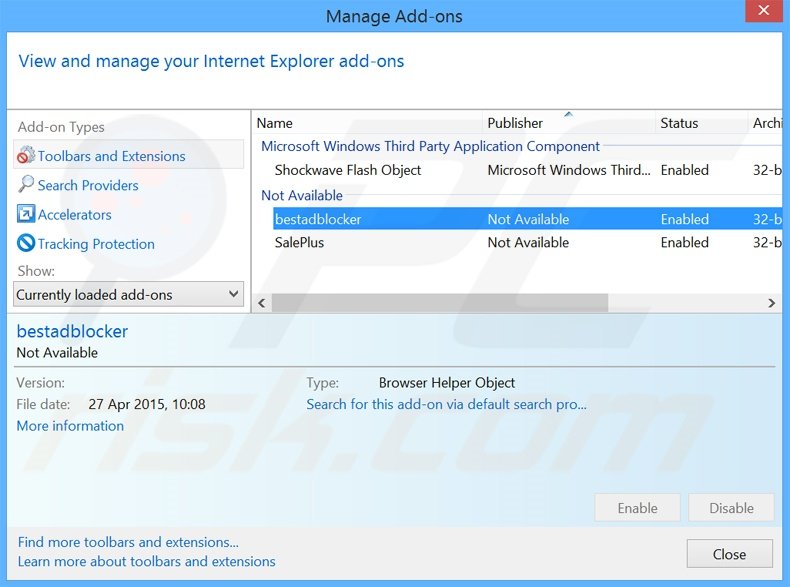Select the bestadblocker add-on row
790x587 pixels.
pyautogui.click(x=528, y=219)
